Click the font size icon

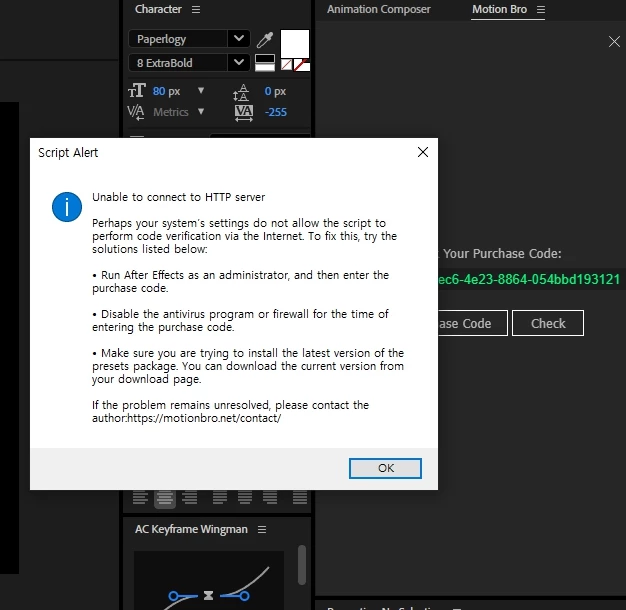pos(137,91)
